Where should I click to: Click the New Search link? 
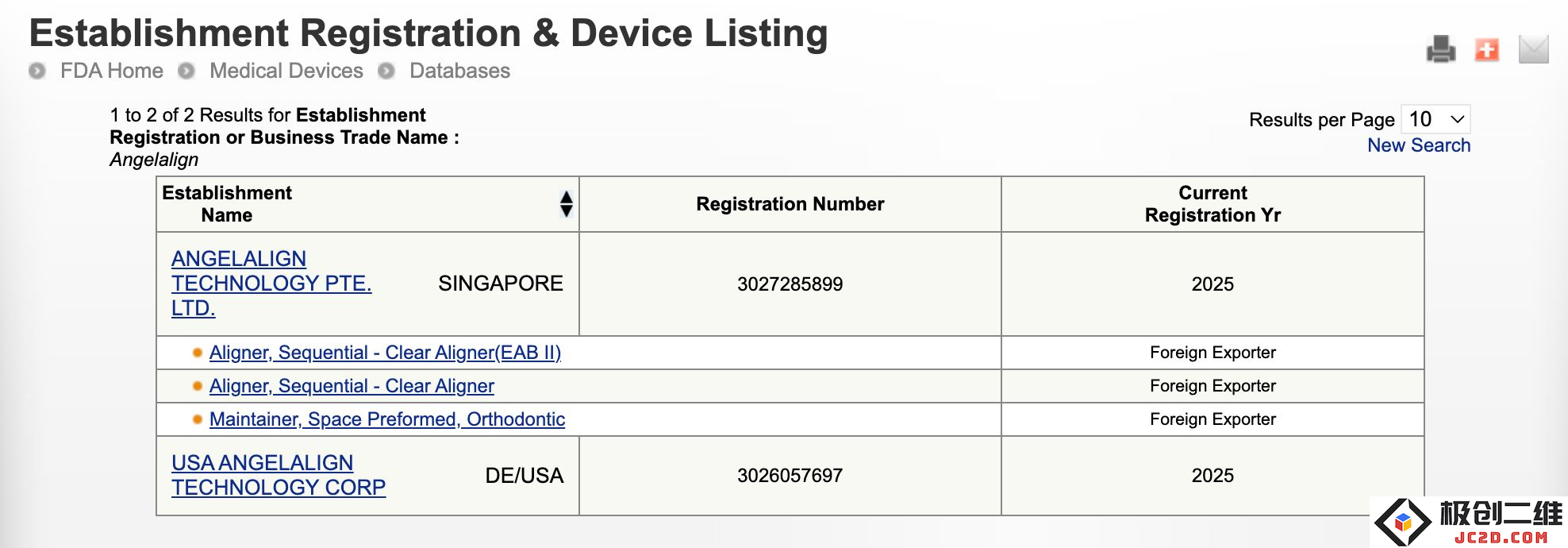click(x=1419, y=145)
